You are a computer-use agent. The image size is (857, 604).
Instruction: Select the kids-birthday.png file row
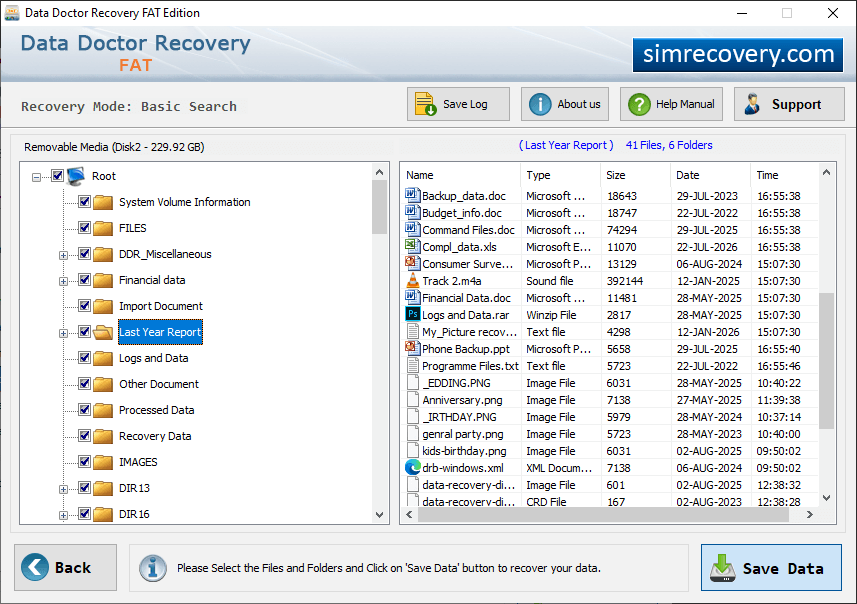pyautogui.click(x=611, y=451)
